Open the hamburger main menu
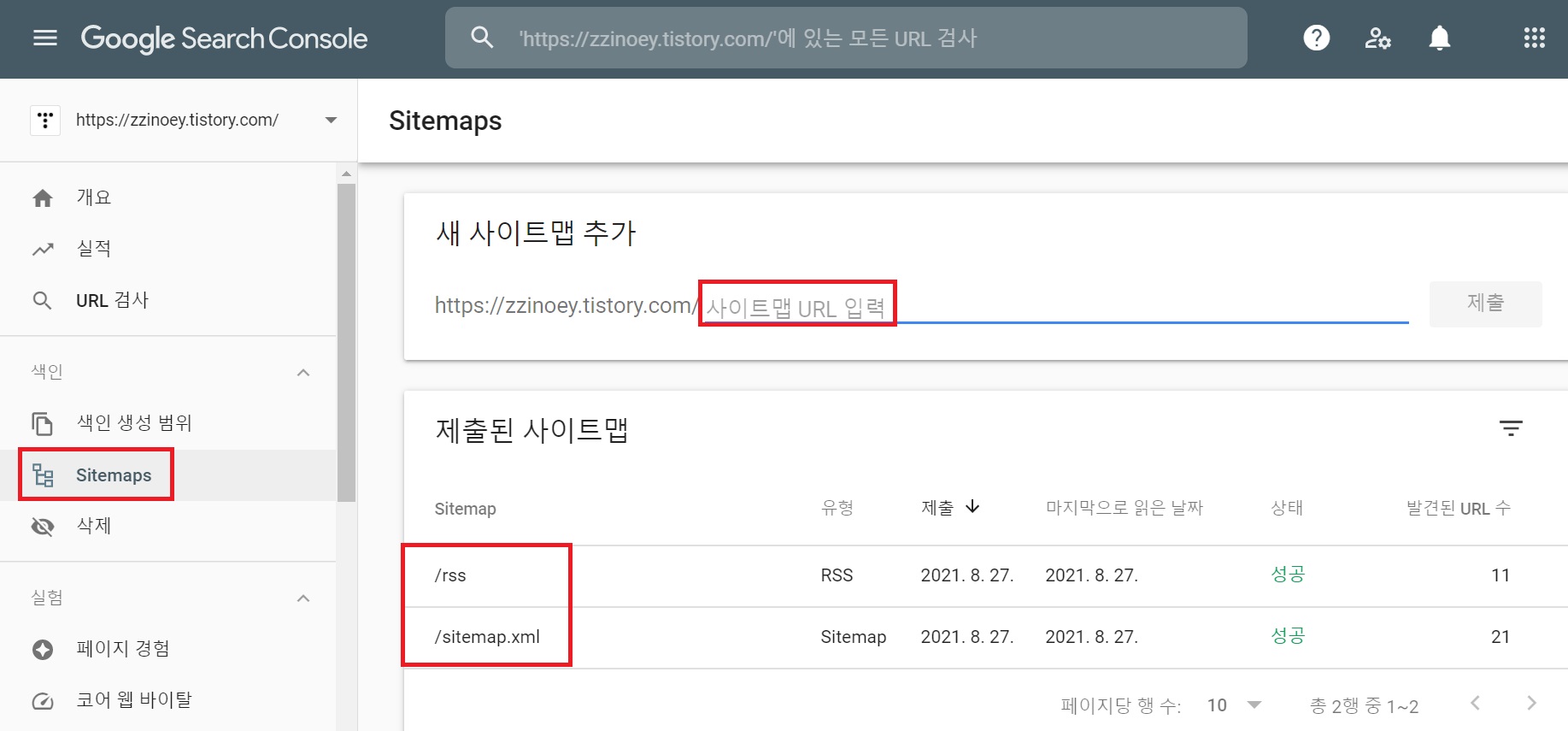Image resolution: width=1568 pixels, height=731 pixels. (x=45, y=38)
